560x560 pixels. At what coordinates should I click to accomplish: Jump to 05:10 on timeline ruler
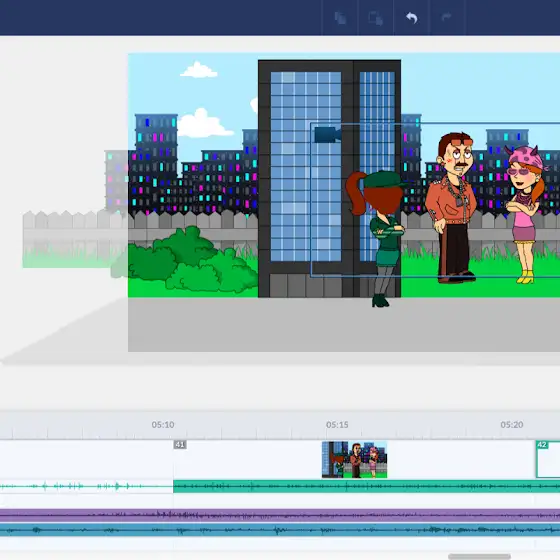pyautogui.click(x=163, y=425)
